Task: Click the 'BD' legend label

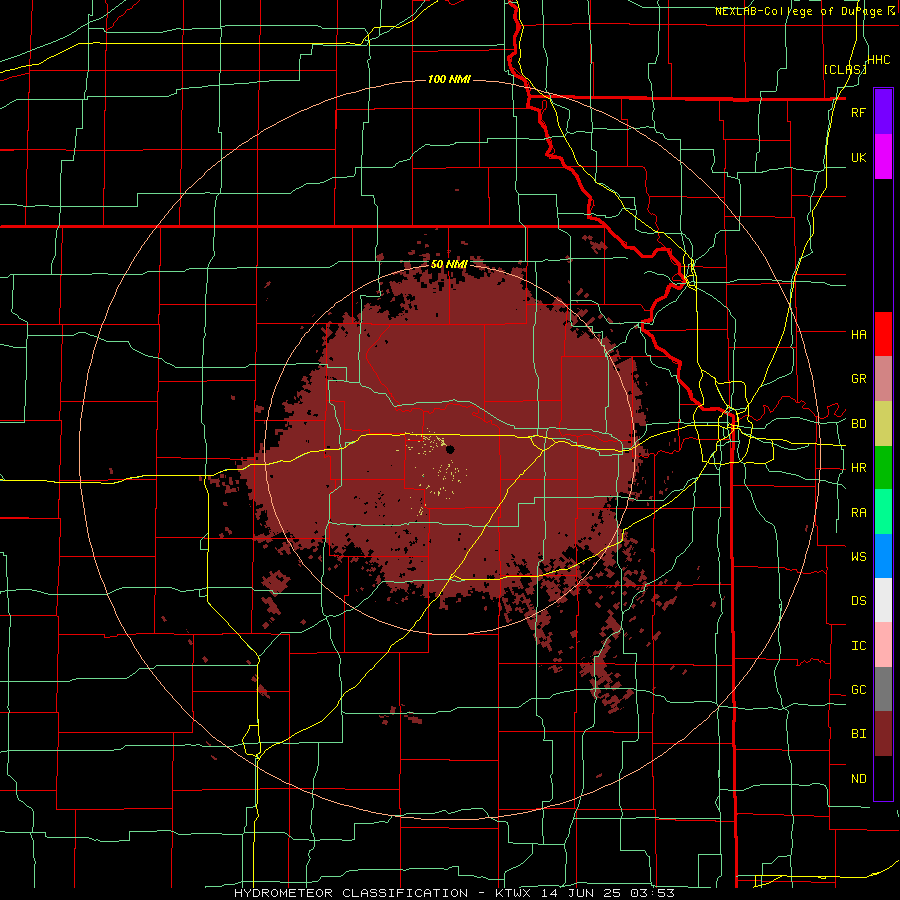Action: click(858, 424)
